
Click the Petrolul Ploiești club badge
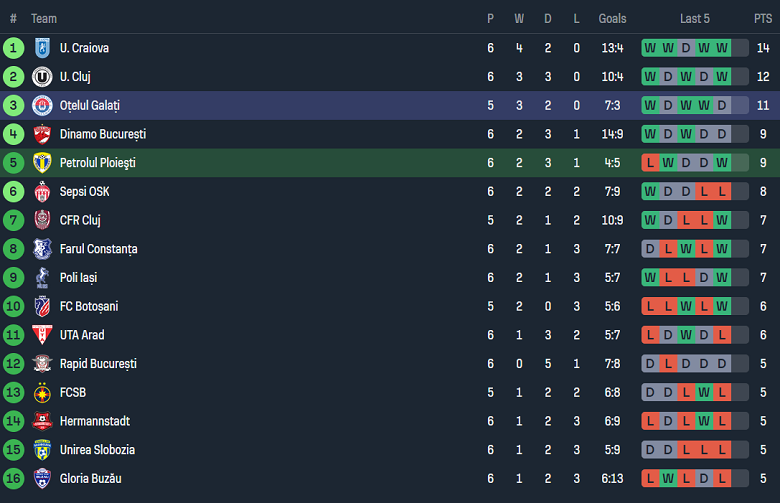(x=42, y=163)
